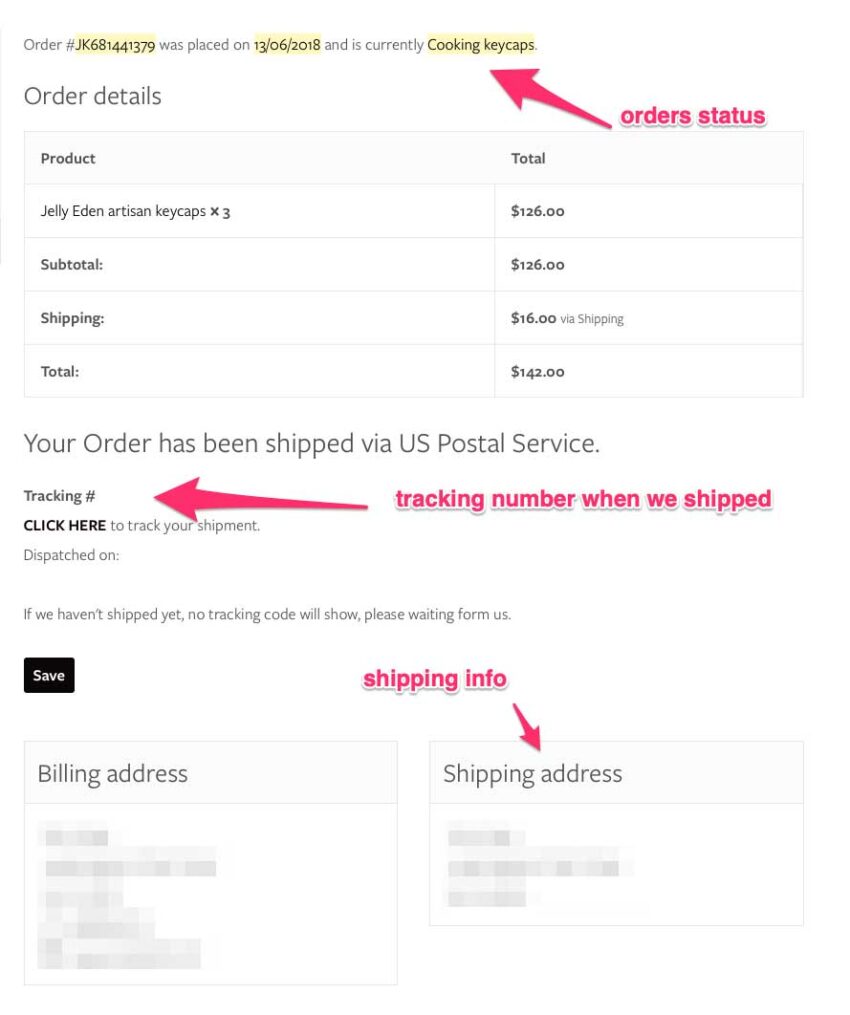The height and width of the screenshot is (1015, 850).
Task: Click the $16.00 via Shipping cost
Action: click(566, 318)
